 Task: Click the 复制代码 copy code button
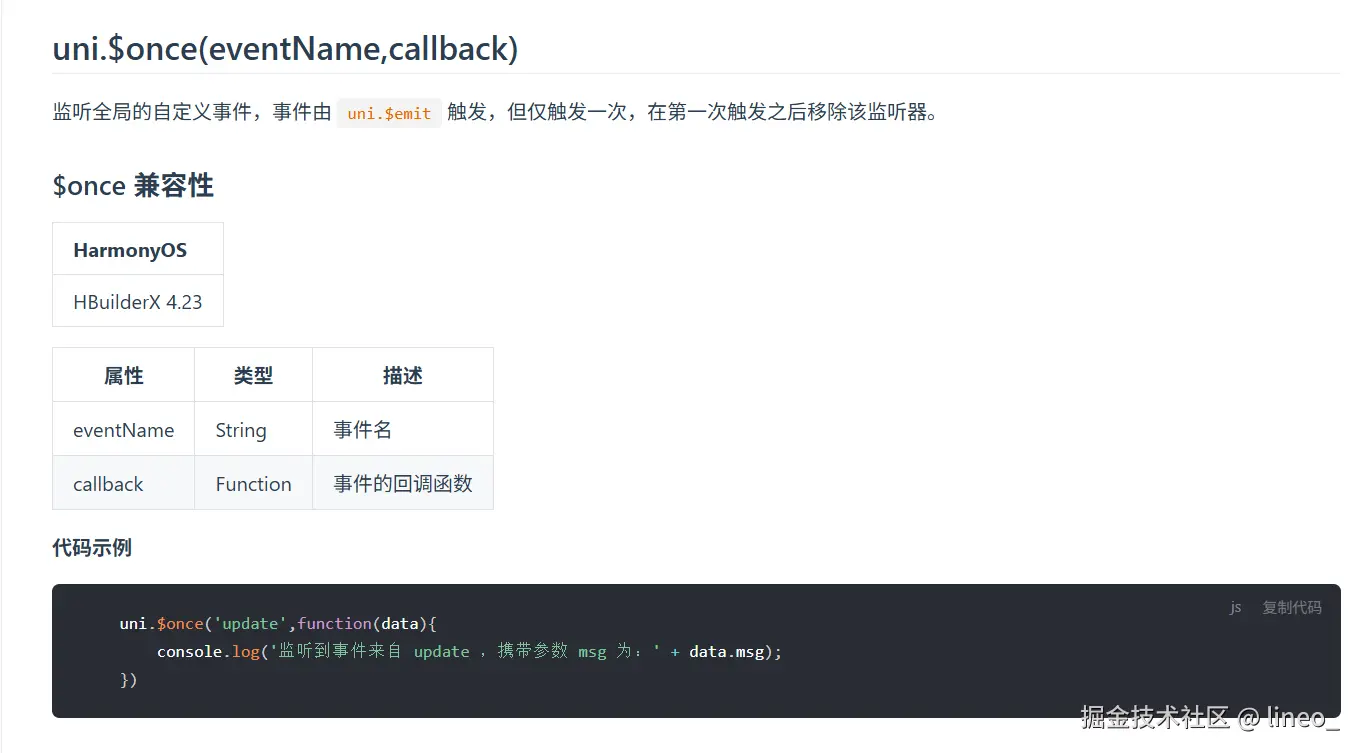[x=1291, y=607]
